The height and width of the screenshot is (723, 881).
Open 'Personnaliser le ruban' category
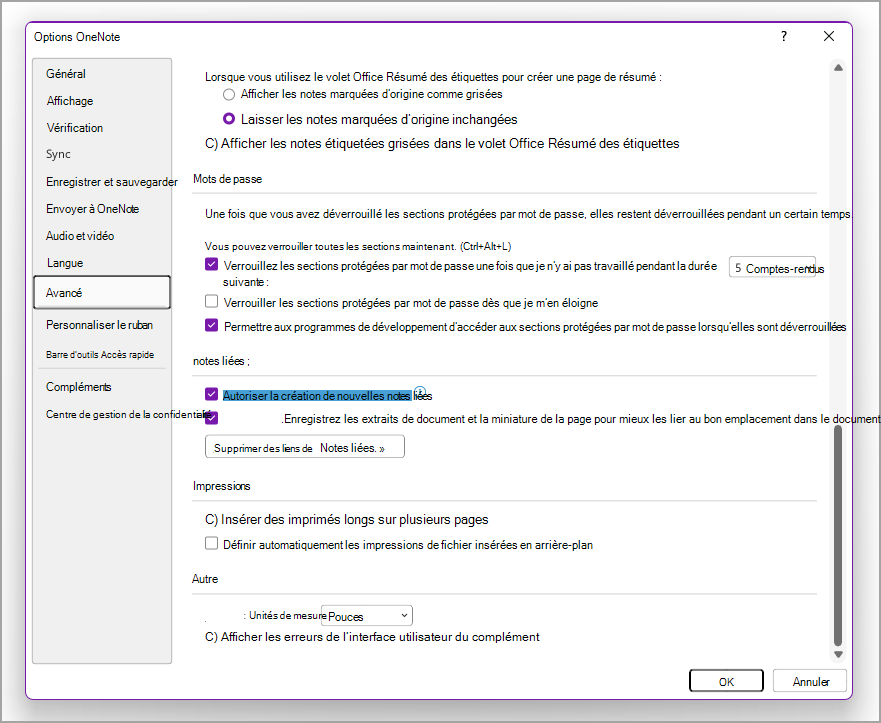pos(99,325)
